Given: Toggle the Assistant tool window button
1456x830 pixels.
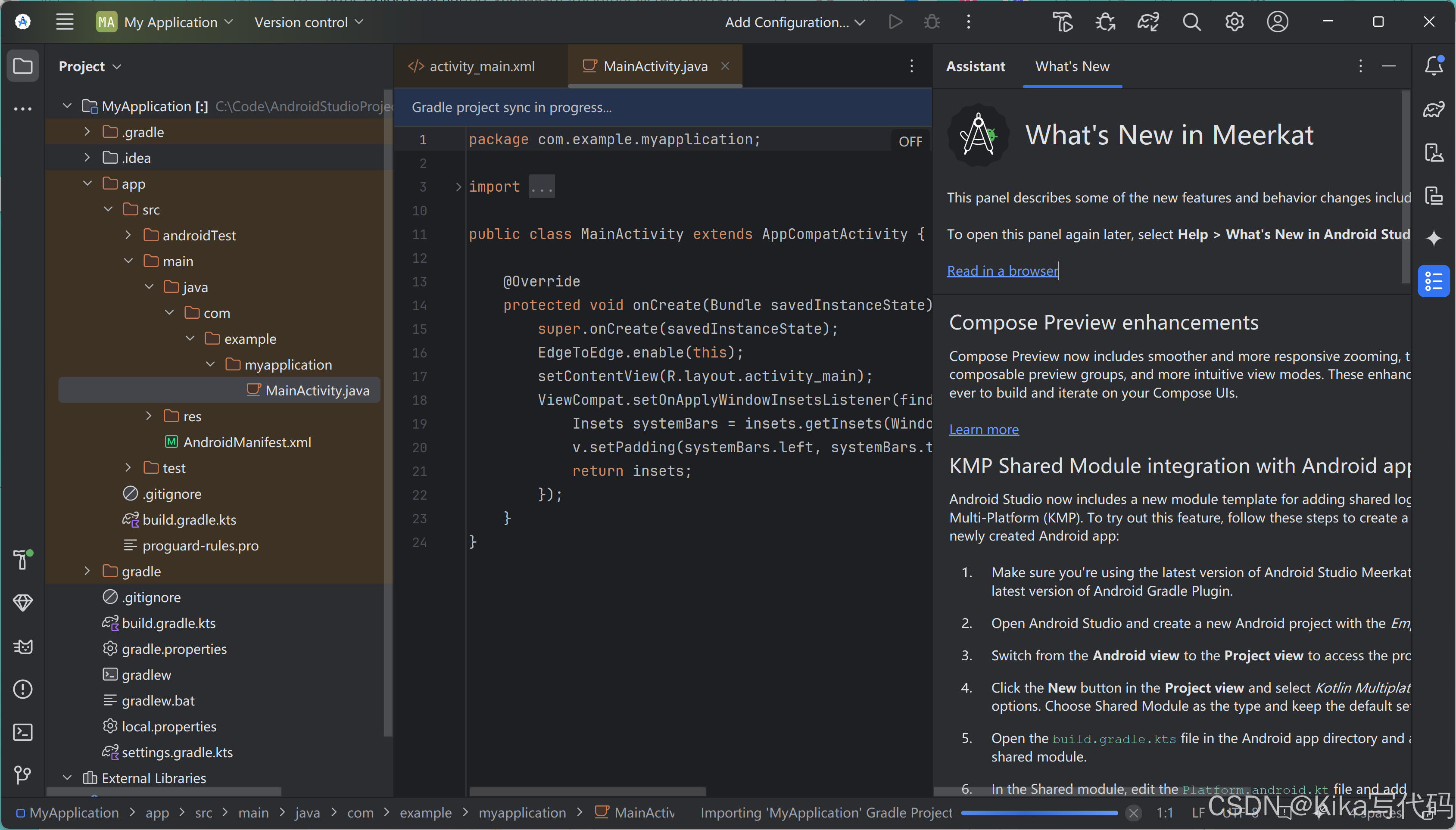Looking at the screenshot, I should pos(1434,281).
